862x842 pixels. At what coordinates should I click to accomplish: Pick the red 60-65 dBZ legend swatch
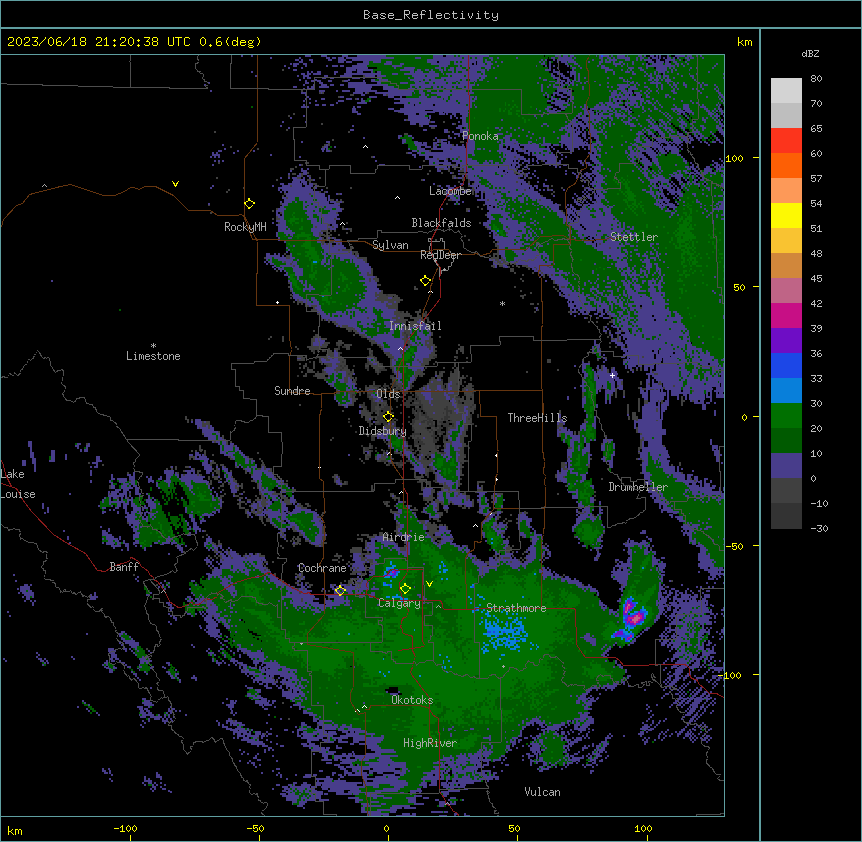pyautogui.click(x=786, y=141)
